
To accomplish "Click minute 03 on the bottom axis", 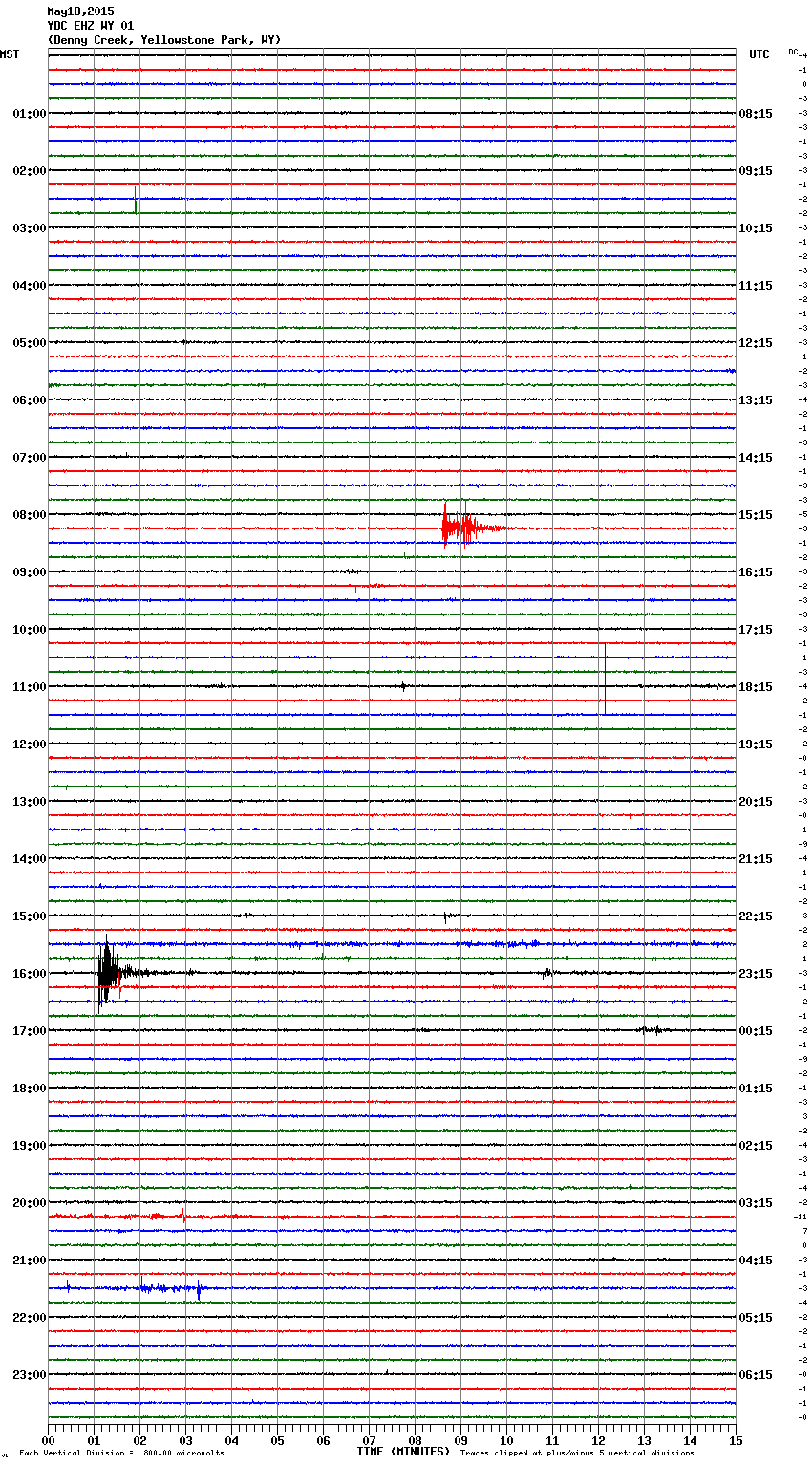I will [x=185, y=1440].
